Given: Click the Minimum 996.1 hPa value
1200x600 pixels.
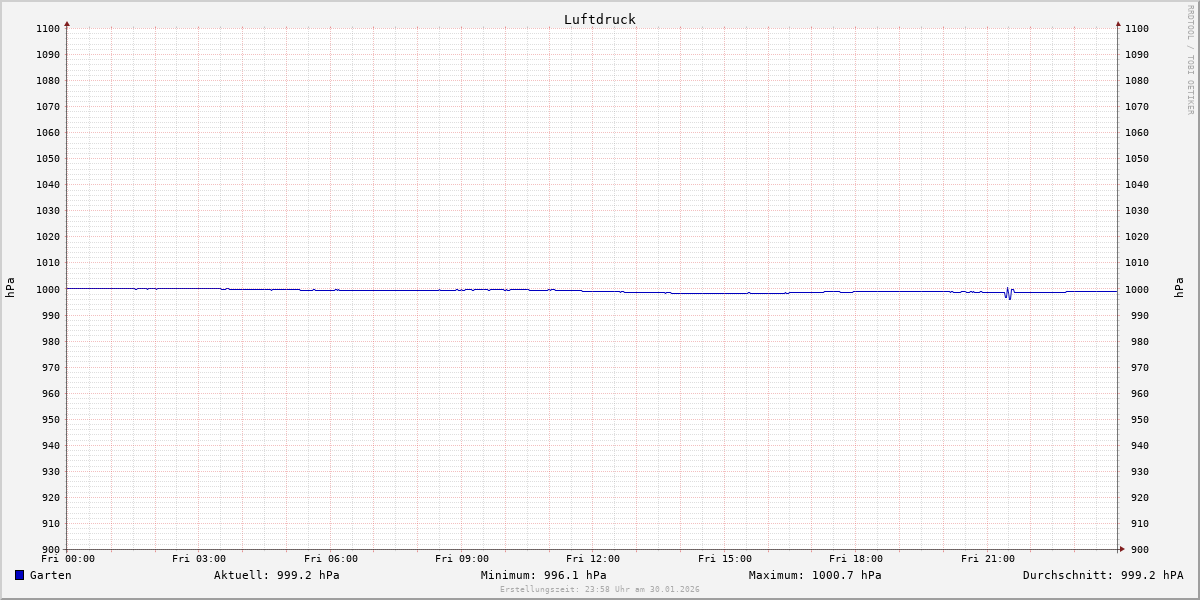Looking at the screenshot, I should tap(543, 575).
